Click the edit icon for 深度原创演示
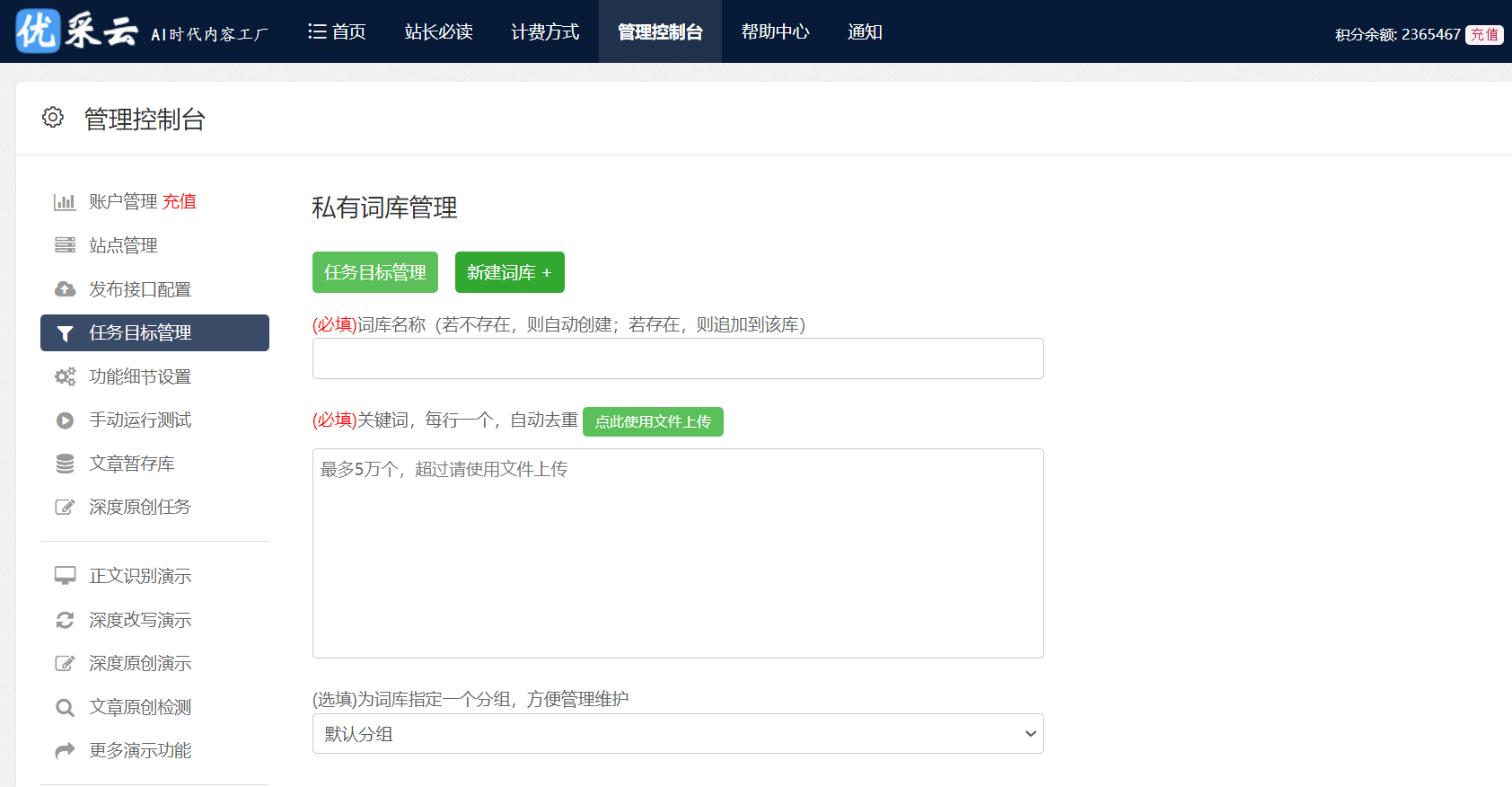This screenshot has height=787, width=1512. tap(65, 663)
